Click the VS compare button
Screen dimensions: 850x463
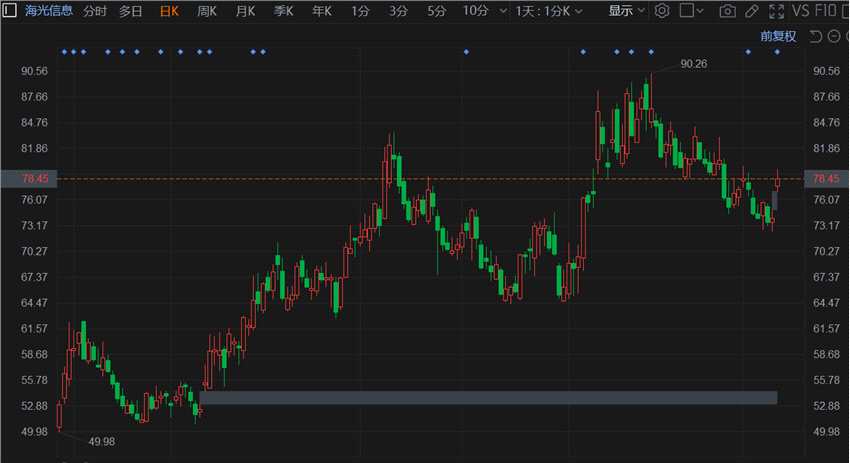pos(801,11)
